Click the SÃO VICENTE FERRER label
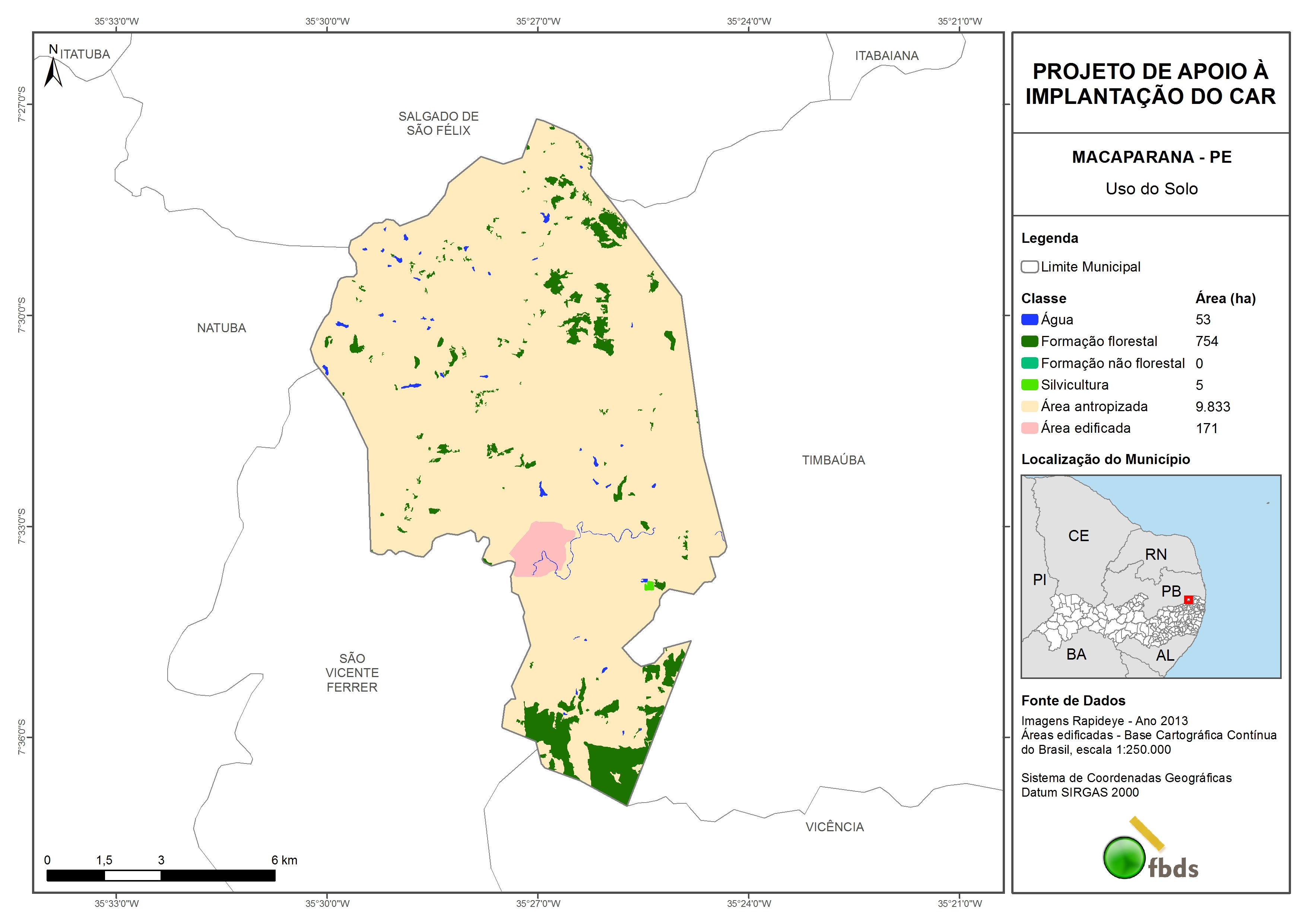 tap(352, 672)
